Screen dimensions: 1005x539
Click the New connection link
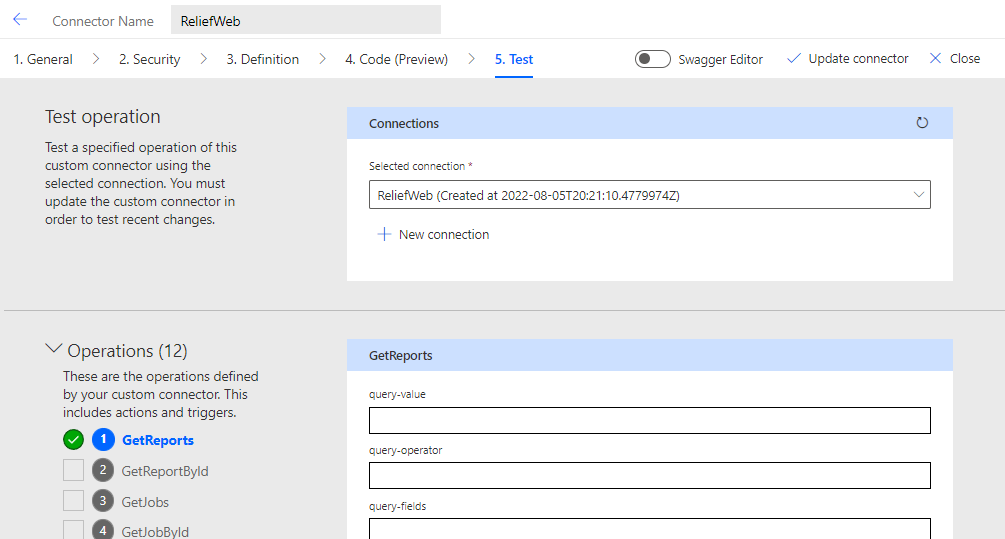point(444,235)
